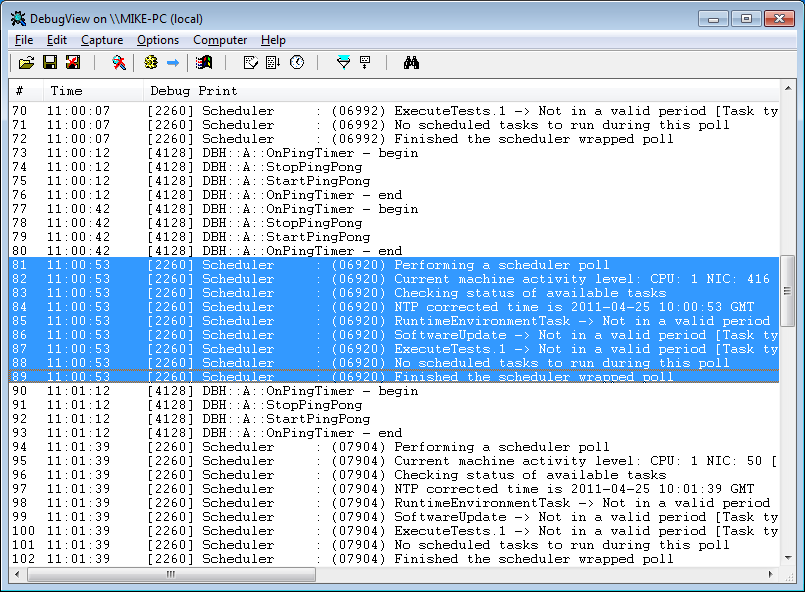Click the Time column header
This screenshot has width=805, height=592.
[x=66, y=91]
